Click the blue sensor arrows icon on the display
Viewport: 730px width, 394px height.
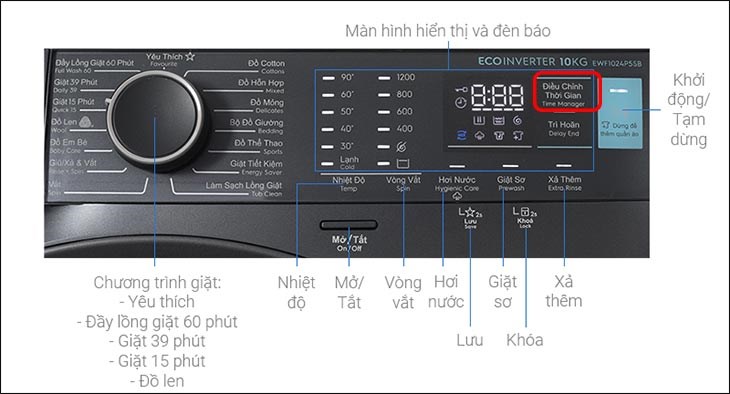(x=461, y=136)
